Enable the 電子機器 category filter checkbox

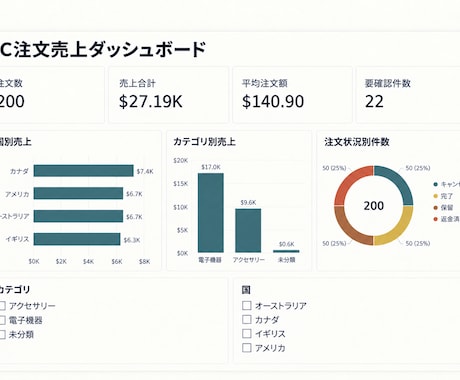[x=2, y=320]
